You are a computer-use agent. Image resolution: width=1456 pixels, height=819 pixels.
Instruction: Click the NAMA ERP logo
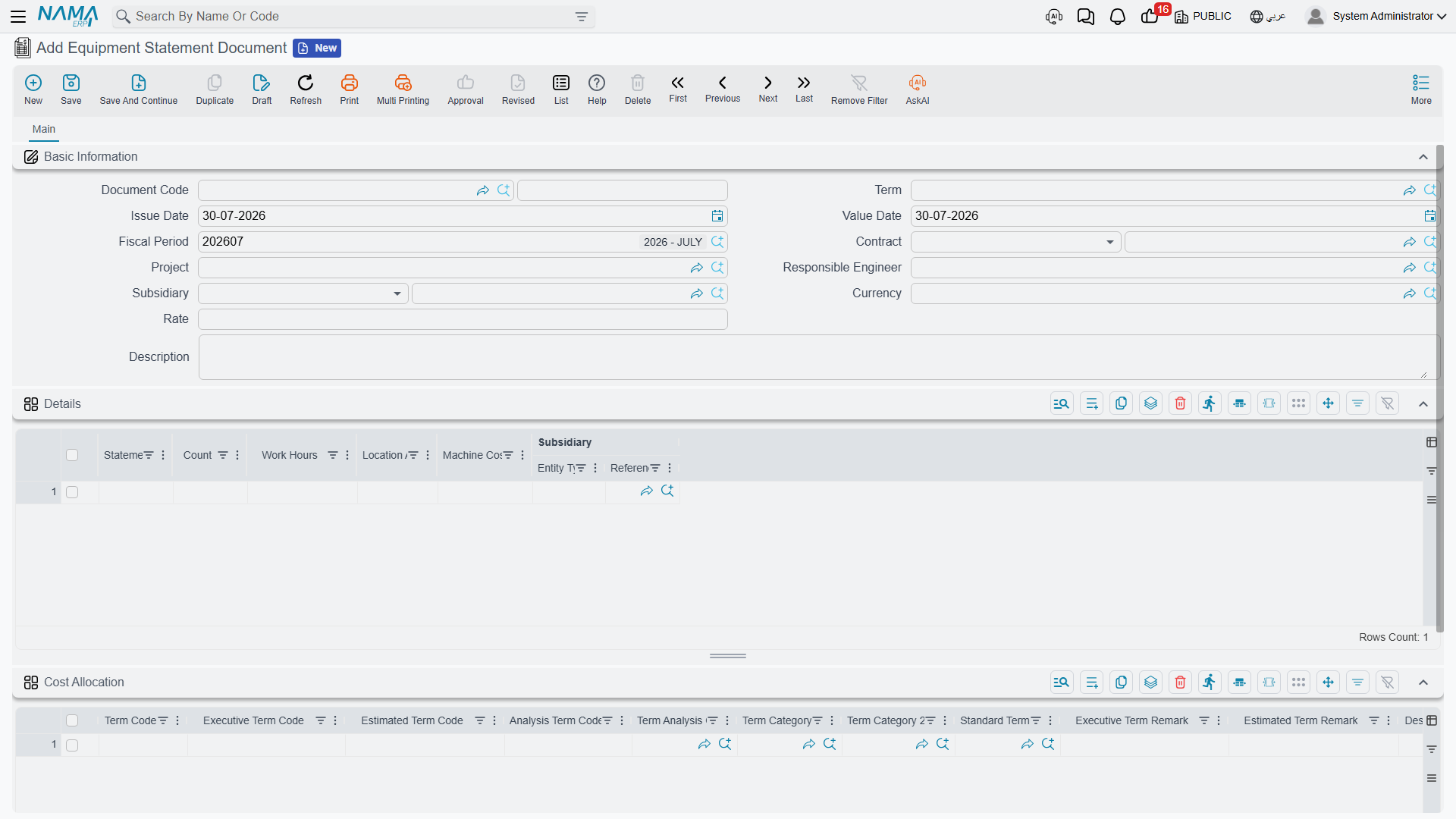68,16
